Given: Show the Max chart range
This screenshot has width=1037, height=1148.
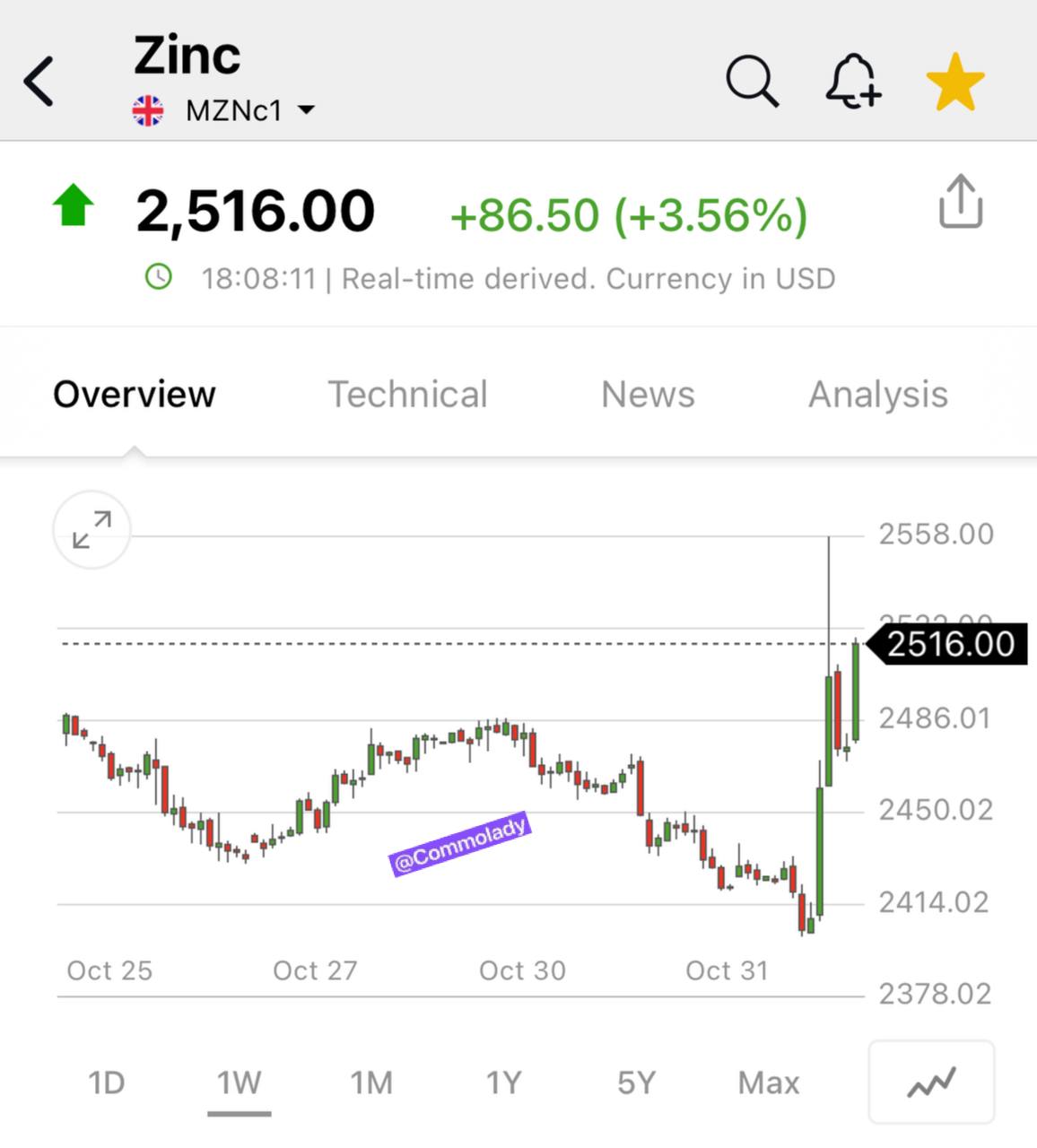Looking at the screenshot, I should coord(769,1083).
